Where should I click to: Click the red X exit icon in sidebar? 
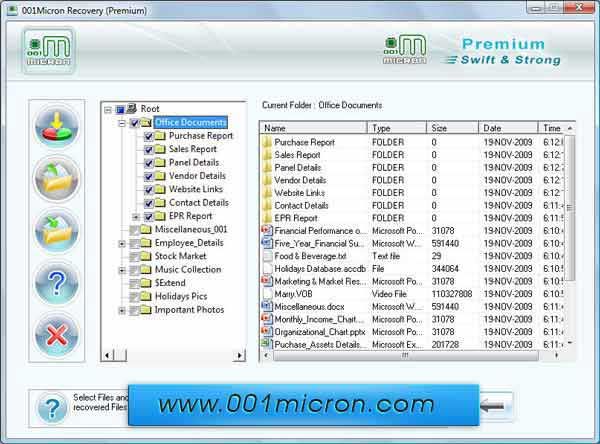pos(57,335)
